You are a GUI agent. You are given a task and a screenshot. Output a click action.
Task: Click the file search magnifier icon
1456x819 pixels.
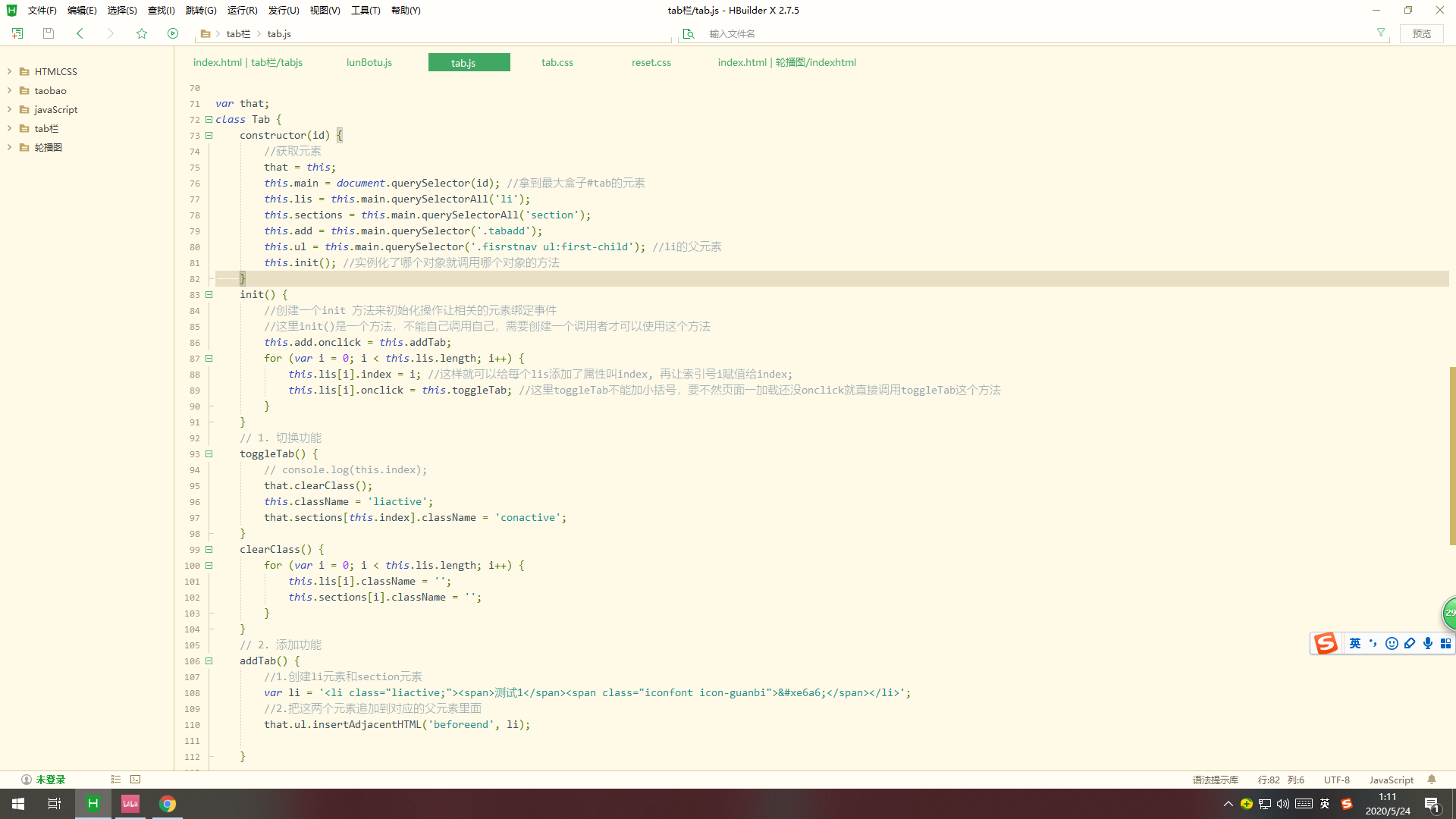pyautogui.click(x=689, y=33)
